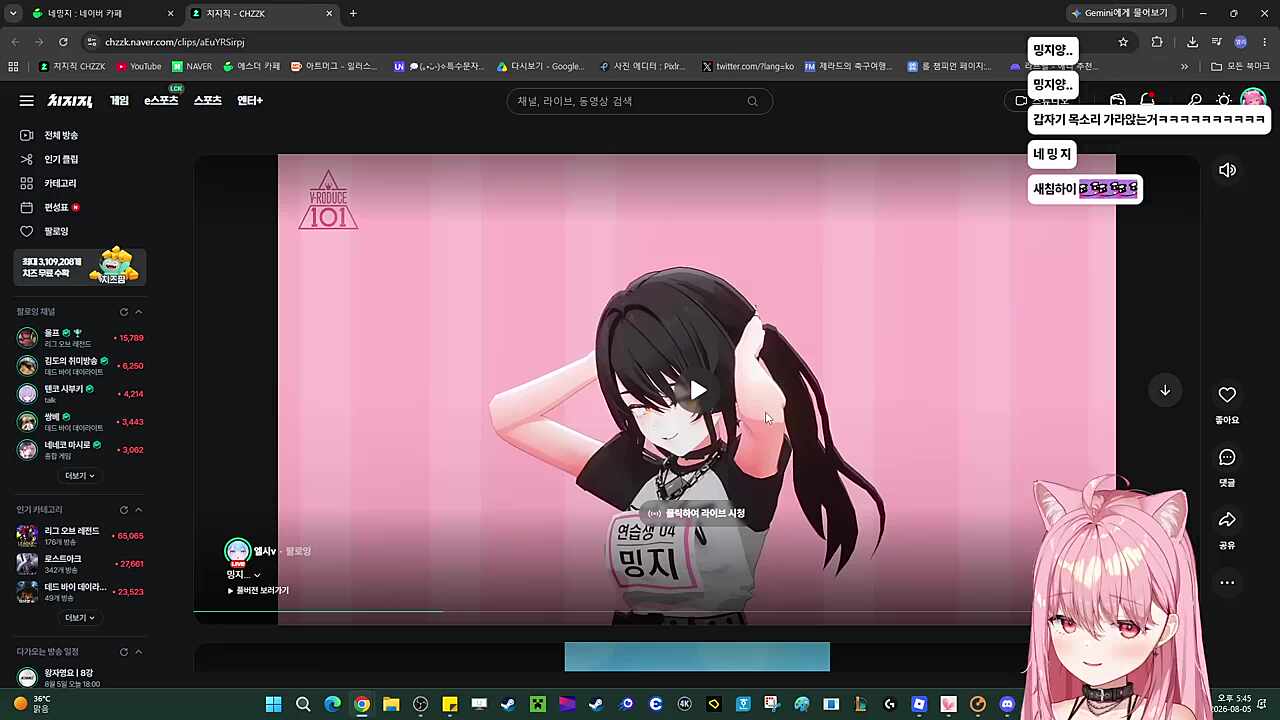Open 쌍베 channel
The height and width of the screenshot is (720, 1280).
coord(80,422)
